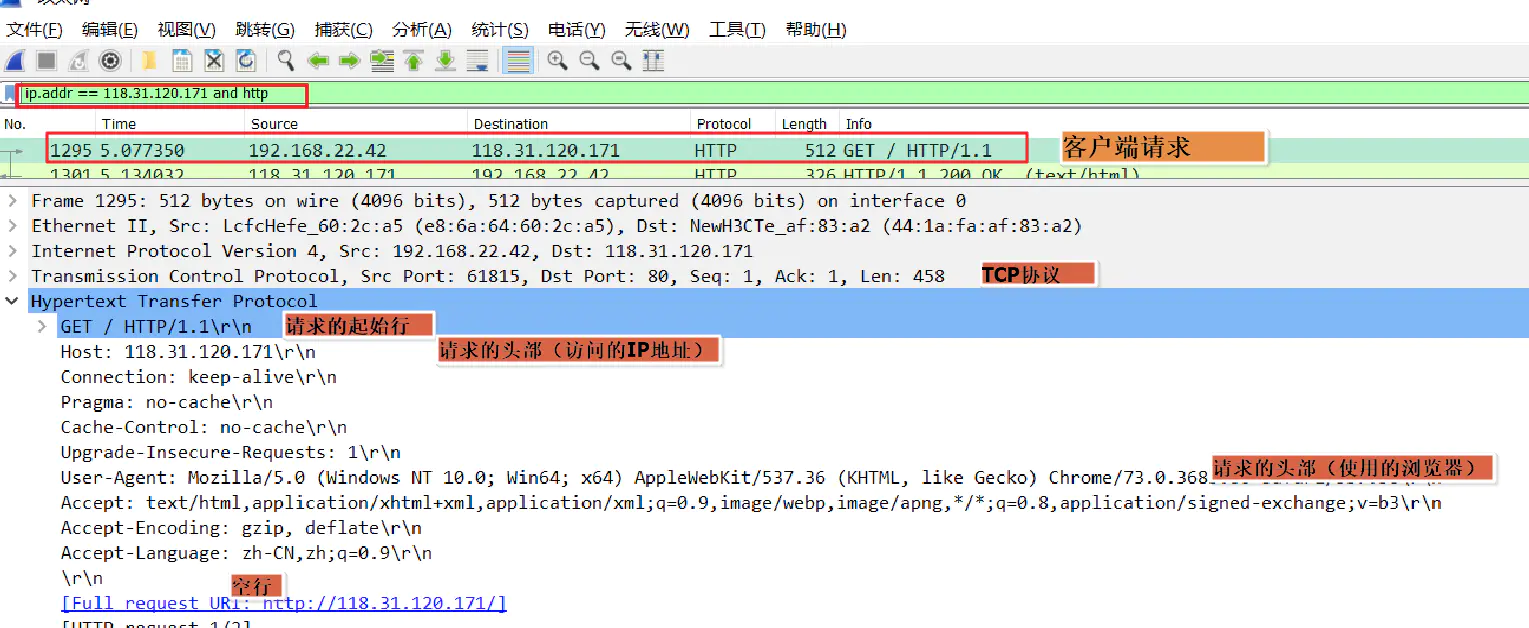Sort by the No. column header

(47, 124)
